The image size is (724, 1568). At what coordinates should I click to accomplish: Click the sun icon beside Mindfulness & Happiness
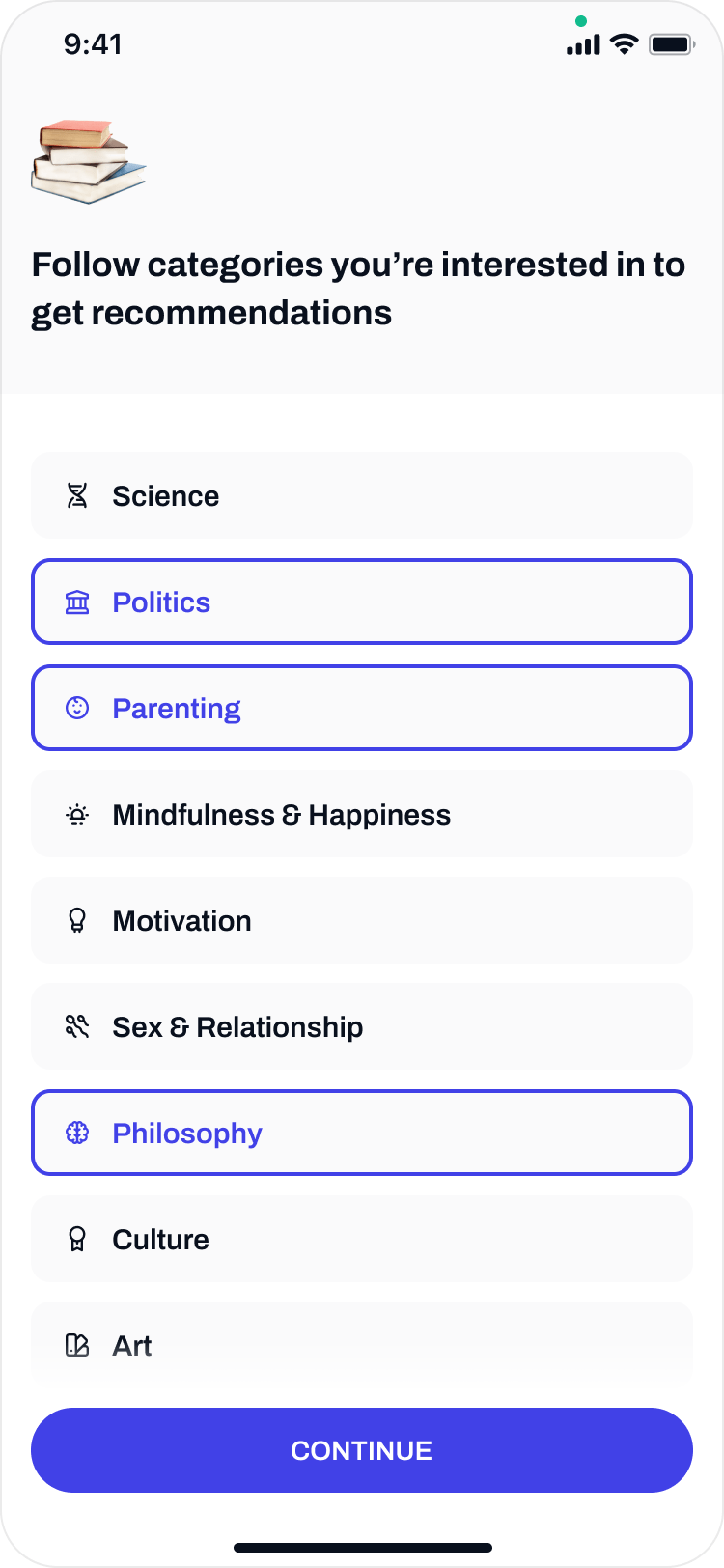[x=77, y=815]
